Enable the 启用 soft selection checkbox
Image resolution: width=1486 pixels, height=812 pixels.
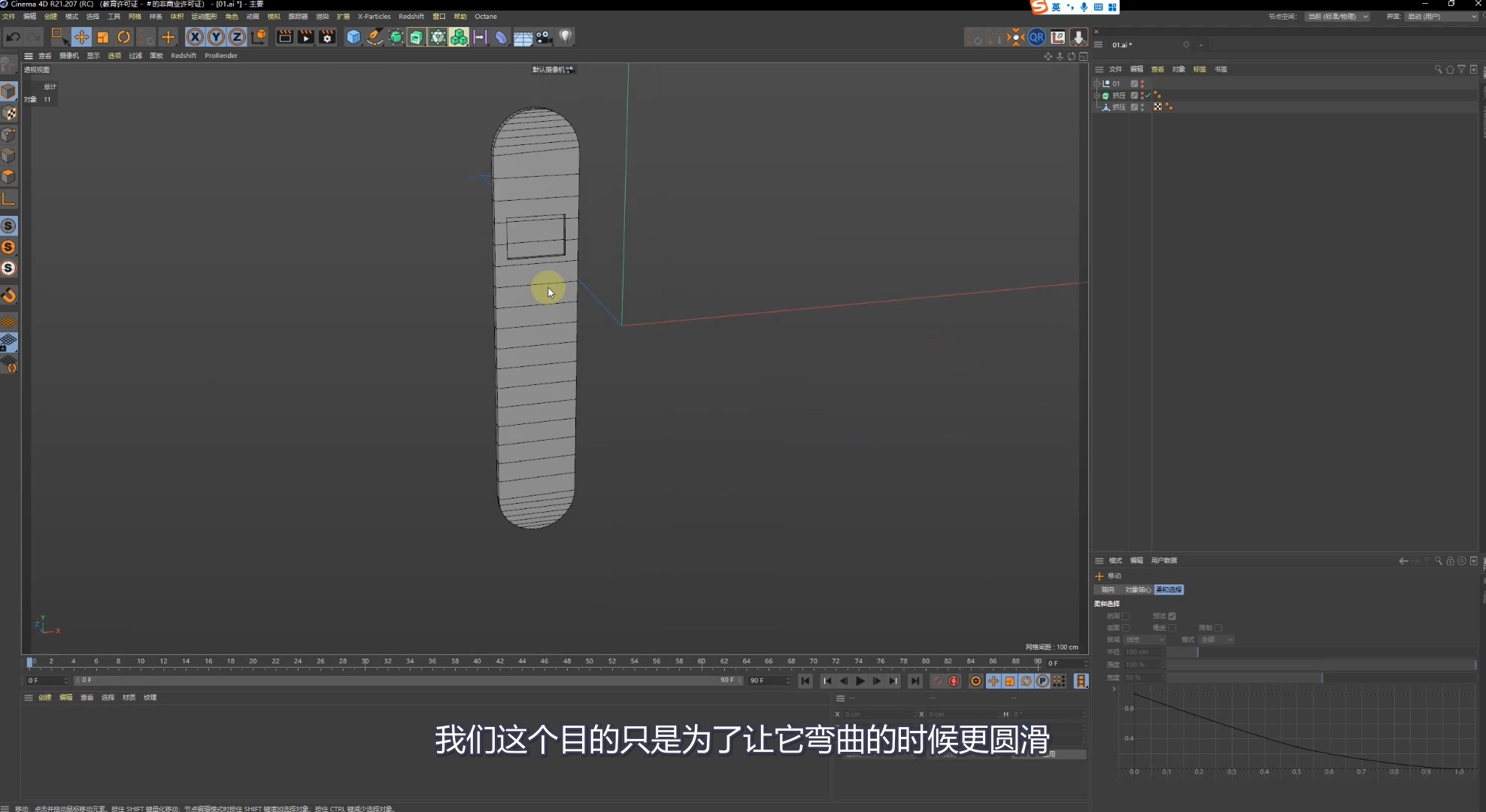tap(1126, 616)
